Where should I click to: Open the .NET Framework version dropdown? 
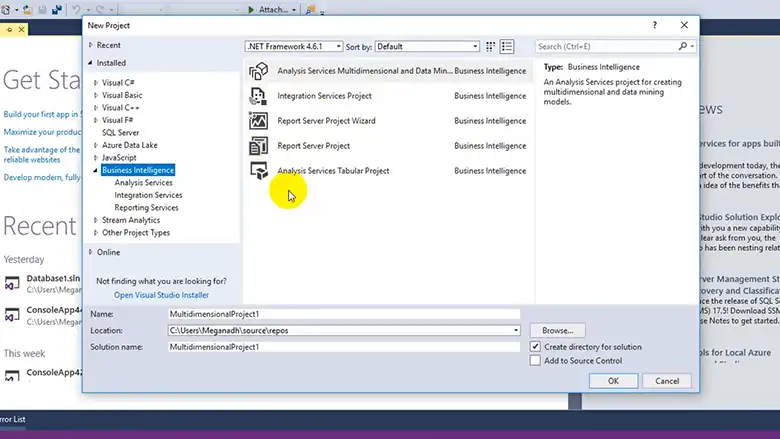[293, 46]
